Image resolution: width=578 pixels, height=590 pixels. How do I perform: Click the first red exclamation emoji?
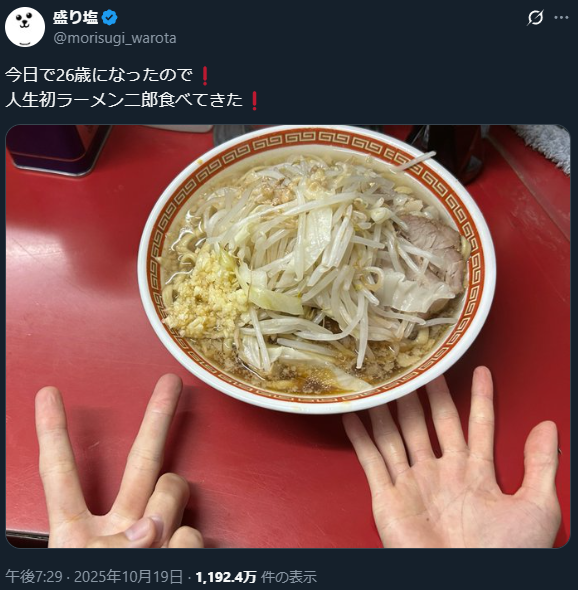click(x=205, y=76)
